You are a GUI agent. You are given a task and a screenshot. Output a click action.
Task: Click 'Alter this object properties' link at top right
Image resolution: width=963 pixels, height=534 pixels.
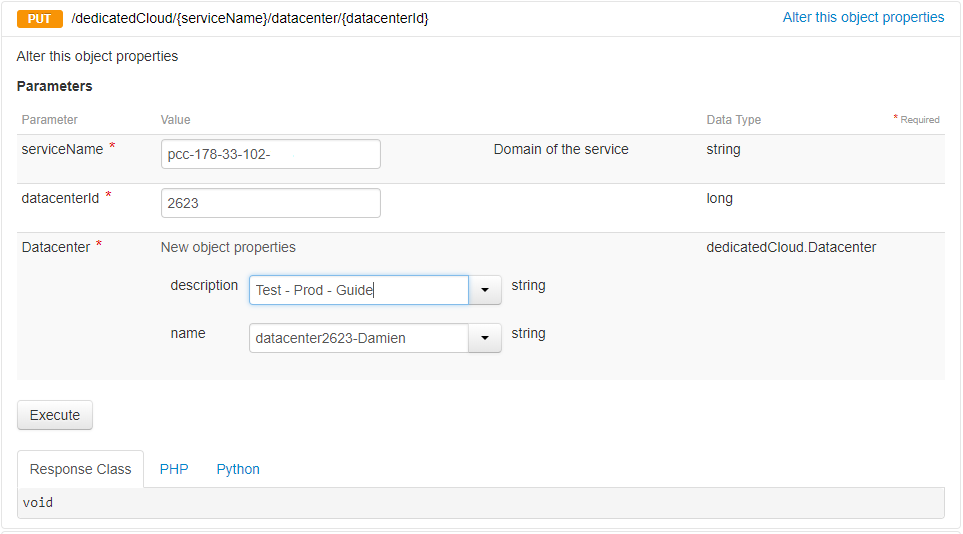tap(863, 17)
